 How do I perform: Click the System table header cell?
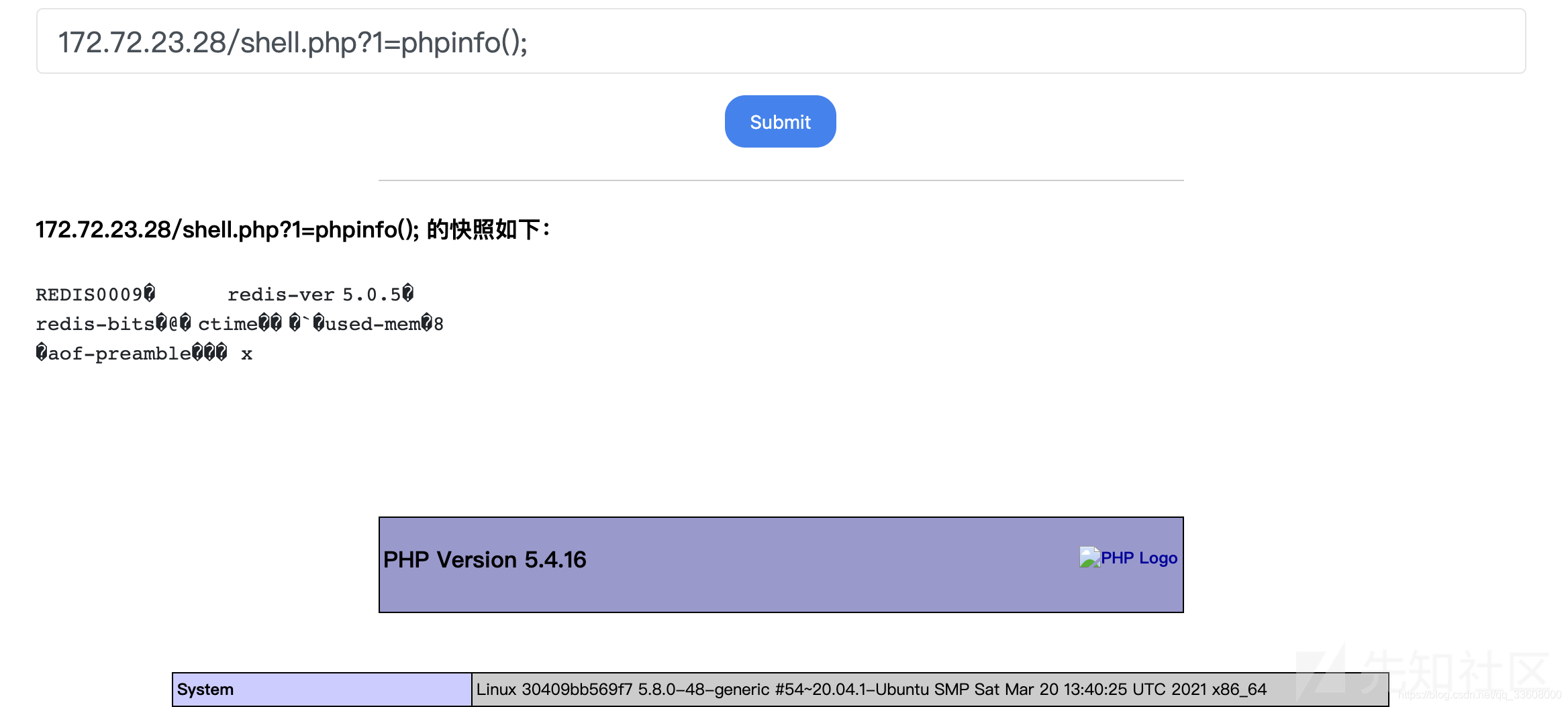pyautogui.click(x=322, y=690)
